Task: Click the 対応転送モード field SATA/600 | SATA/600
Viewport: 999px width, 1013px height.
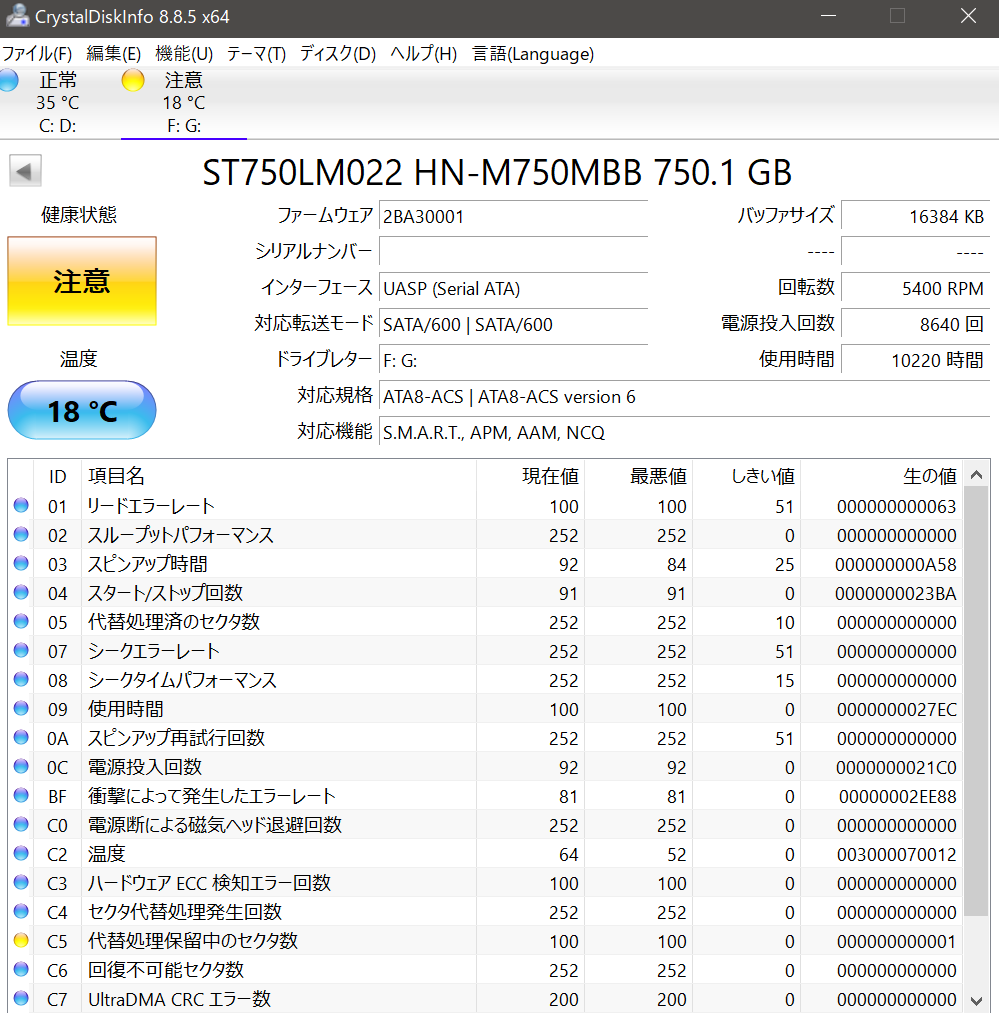Action: coord(514,324)
